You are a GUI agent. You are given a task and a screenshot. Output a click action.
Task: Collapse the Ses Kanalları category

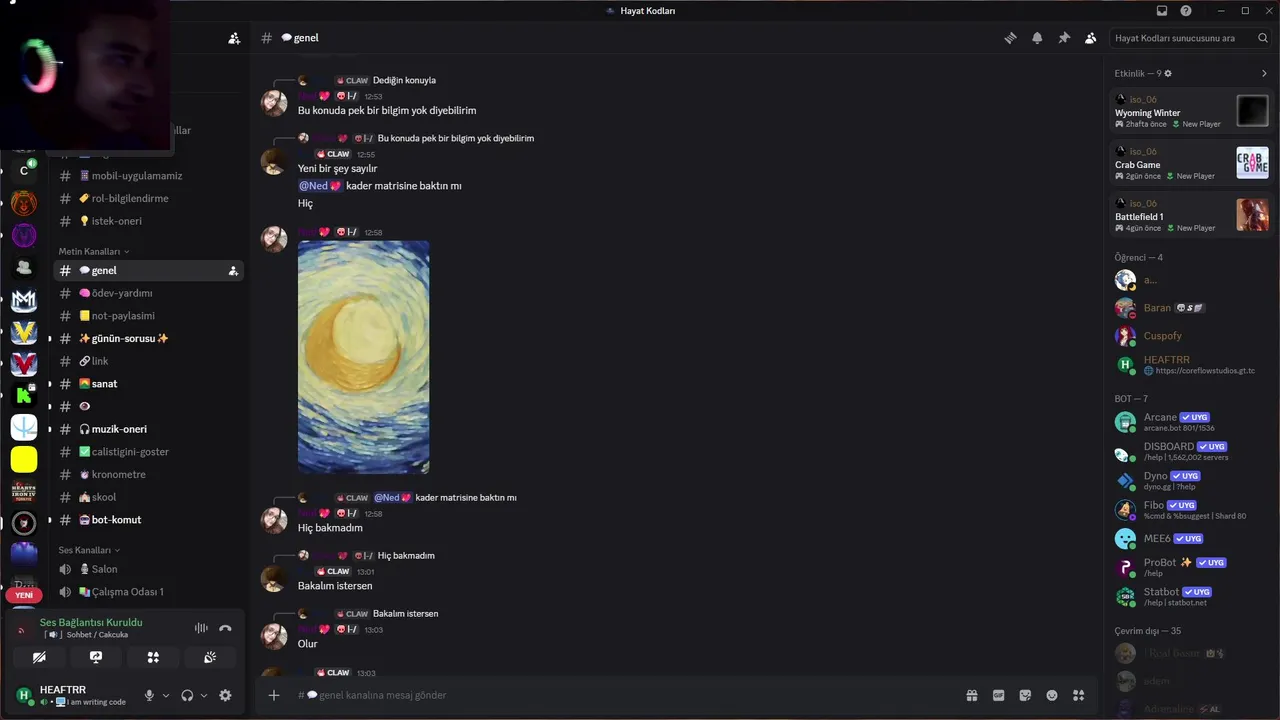88,550
